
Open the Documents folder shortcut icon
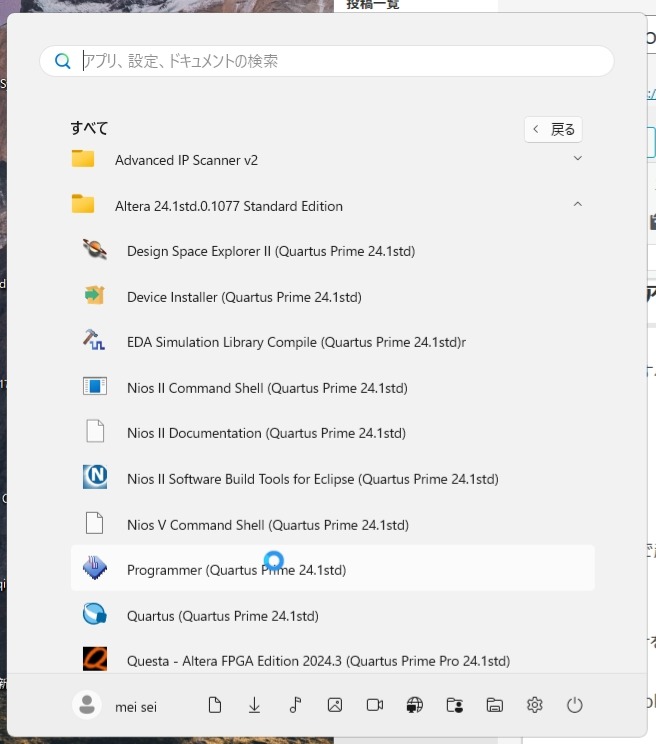point(214,705)
